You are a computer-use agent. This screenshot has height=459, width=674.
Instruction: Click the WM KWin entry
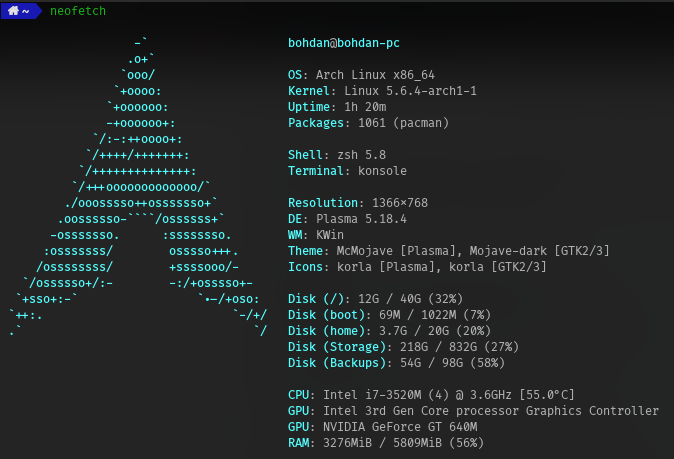[316, 235]
